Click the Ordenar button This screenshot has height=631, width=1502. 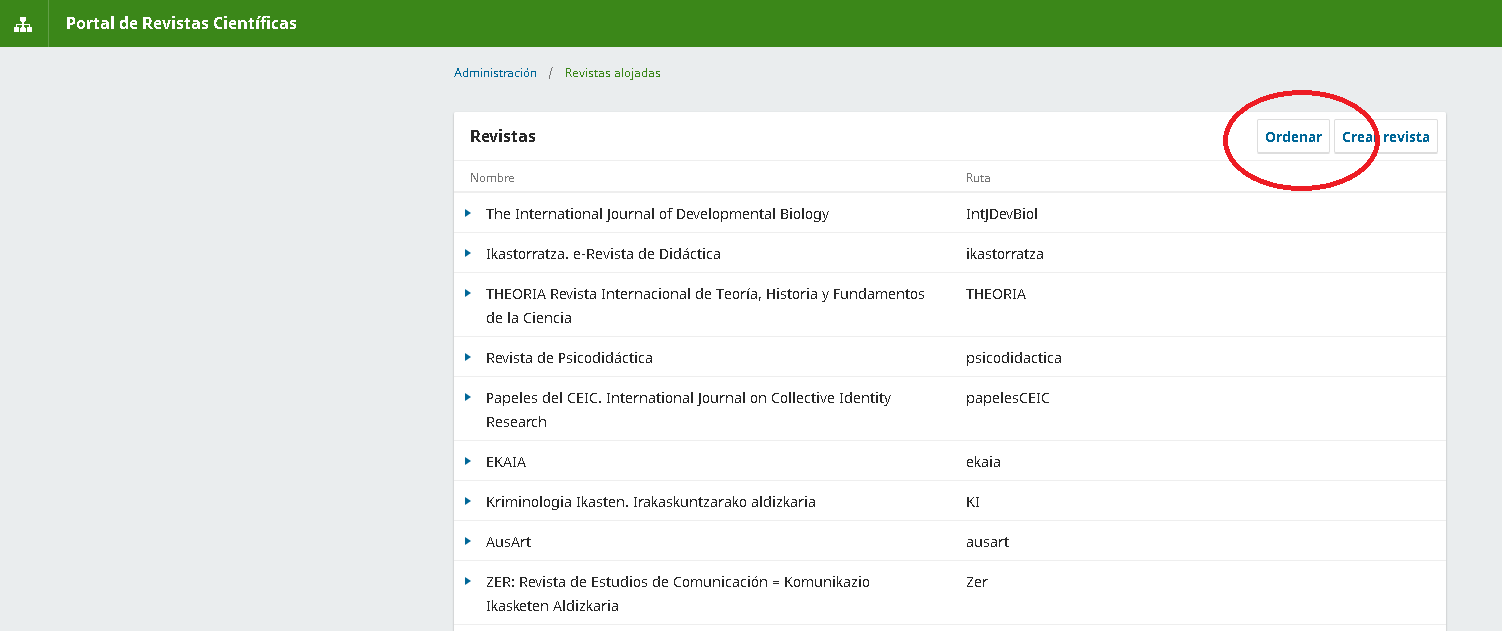[1293, 137]
